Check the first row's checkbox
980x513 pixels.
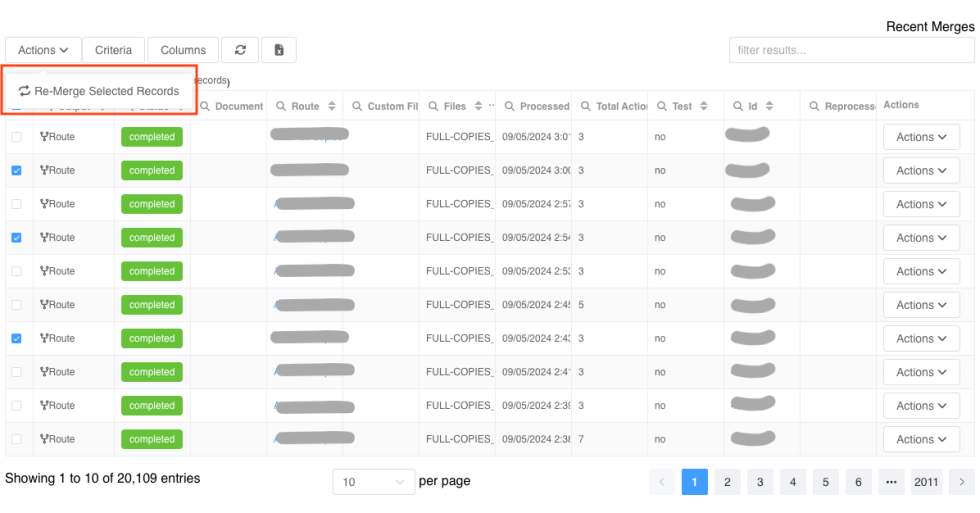[16, 137]
